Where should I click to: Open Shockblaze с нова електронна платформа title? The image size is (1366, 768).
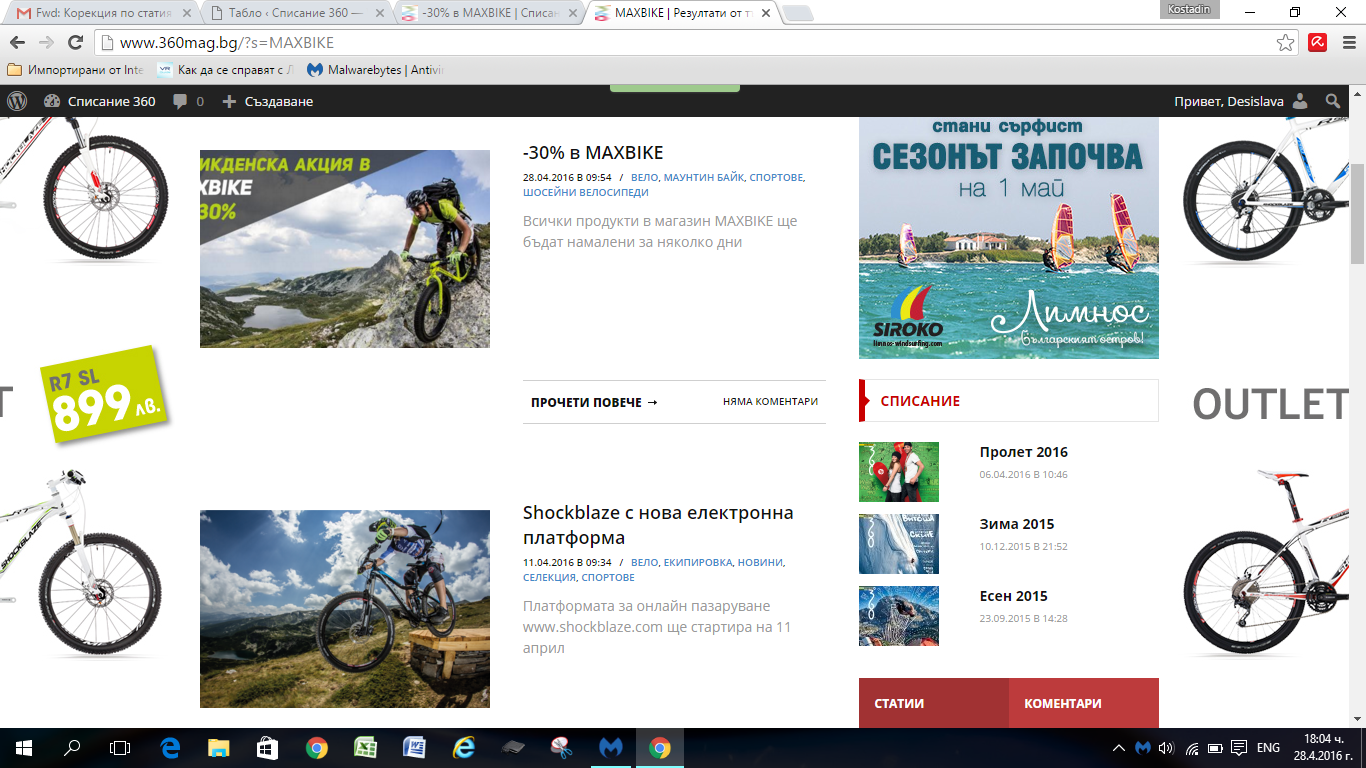click(658, 525)
